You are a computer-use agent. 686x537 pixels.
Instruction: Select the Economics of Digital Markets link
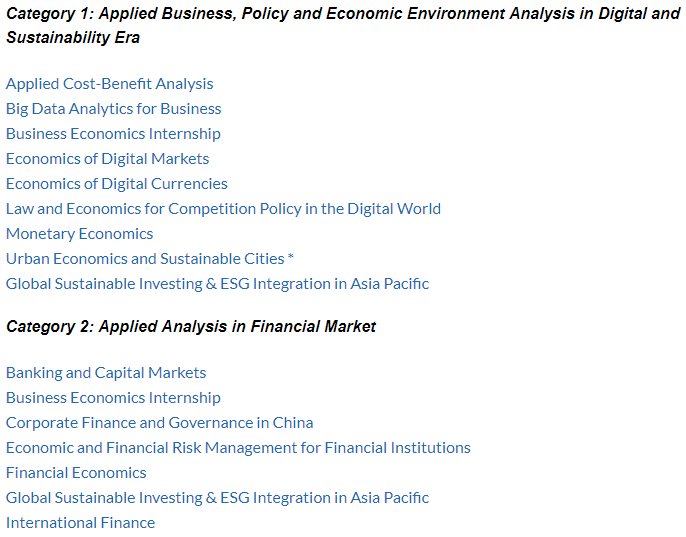click(107, 158)
